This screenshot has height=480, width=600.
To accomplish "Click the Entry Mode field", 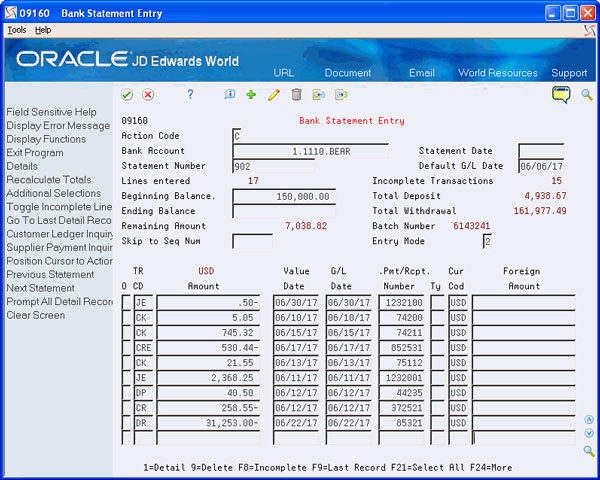I will (487, 242).
